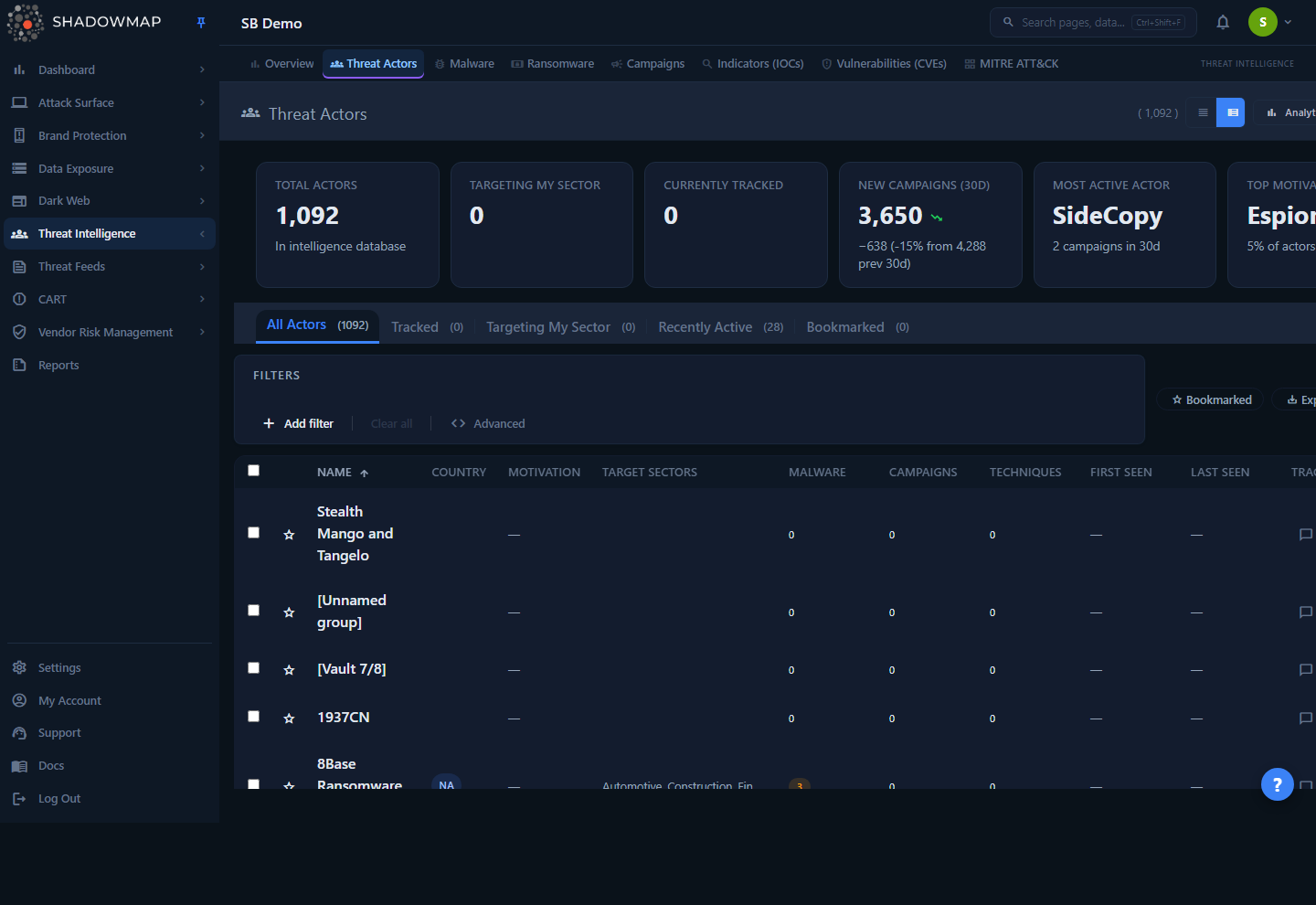The image size is (1316, 905).
Task: Expand the Dashboard chevron
Action: point(202,69)
